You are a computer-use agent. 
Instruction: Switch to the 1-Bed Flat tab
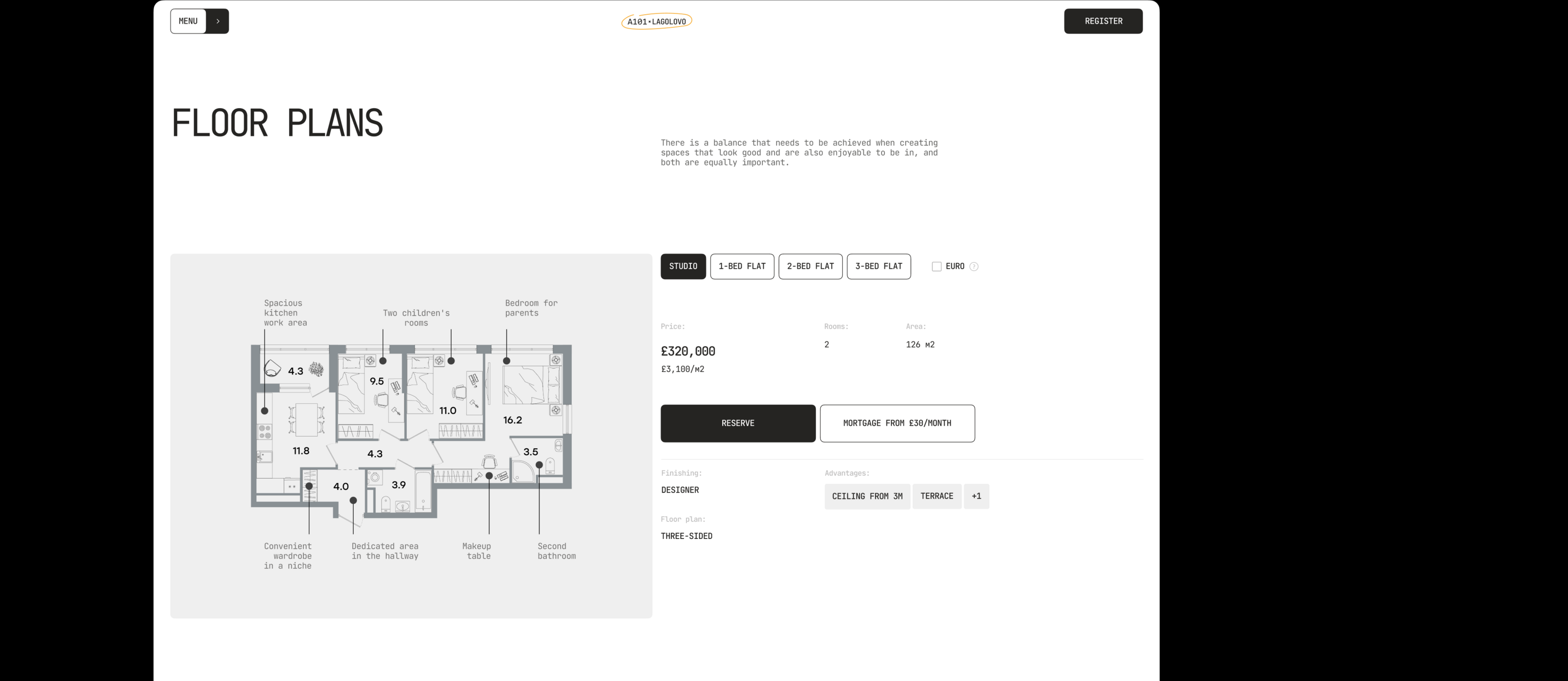pyautogui.click(x=742, y=267)
